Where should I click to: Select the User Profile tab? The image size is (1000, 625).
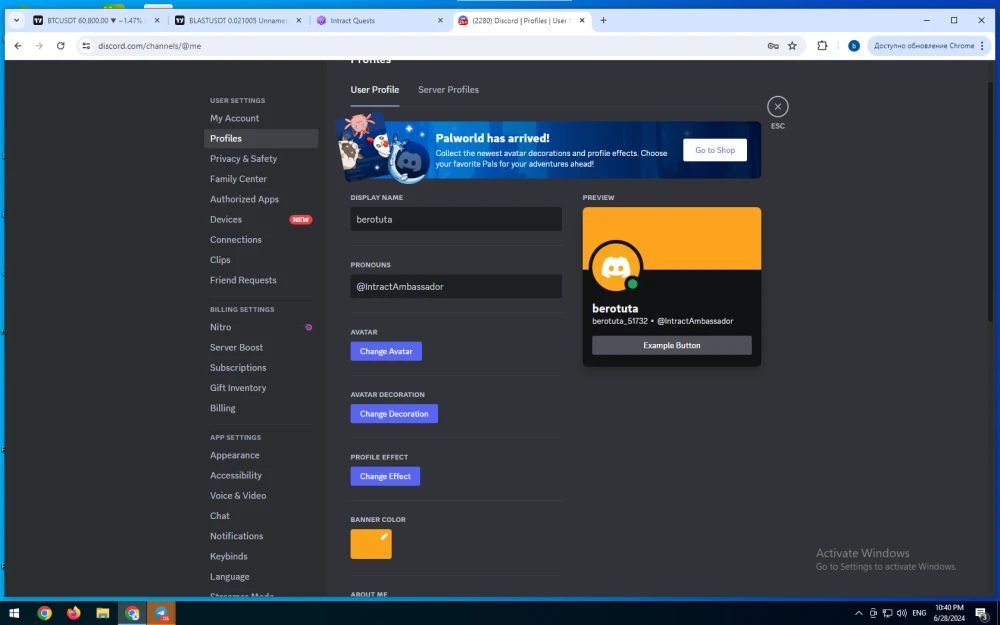pos(374,90)
